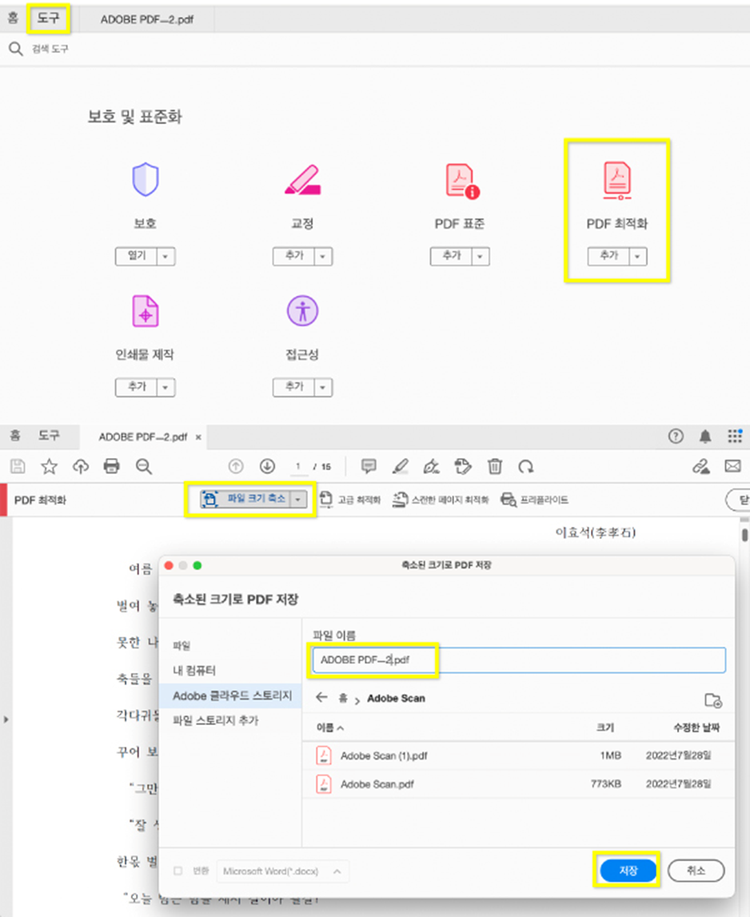Open the notifications bell icon
The height and width of the screenshot is (917, 750).
(706, 436)
